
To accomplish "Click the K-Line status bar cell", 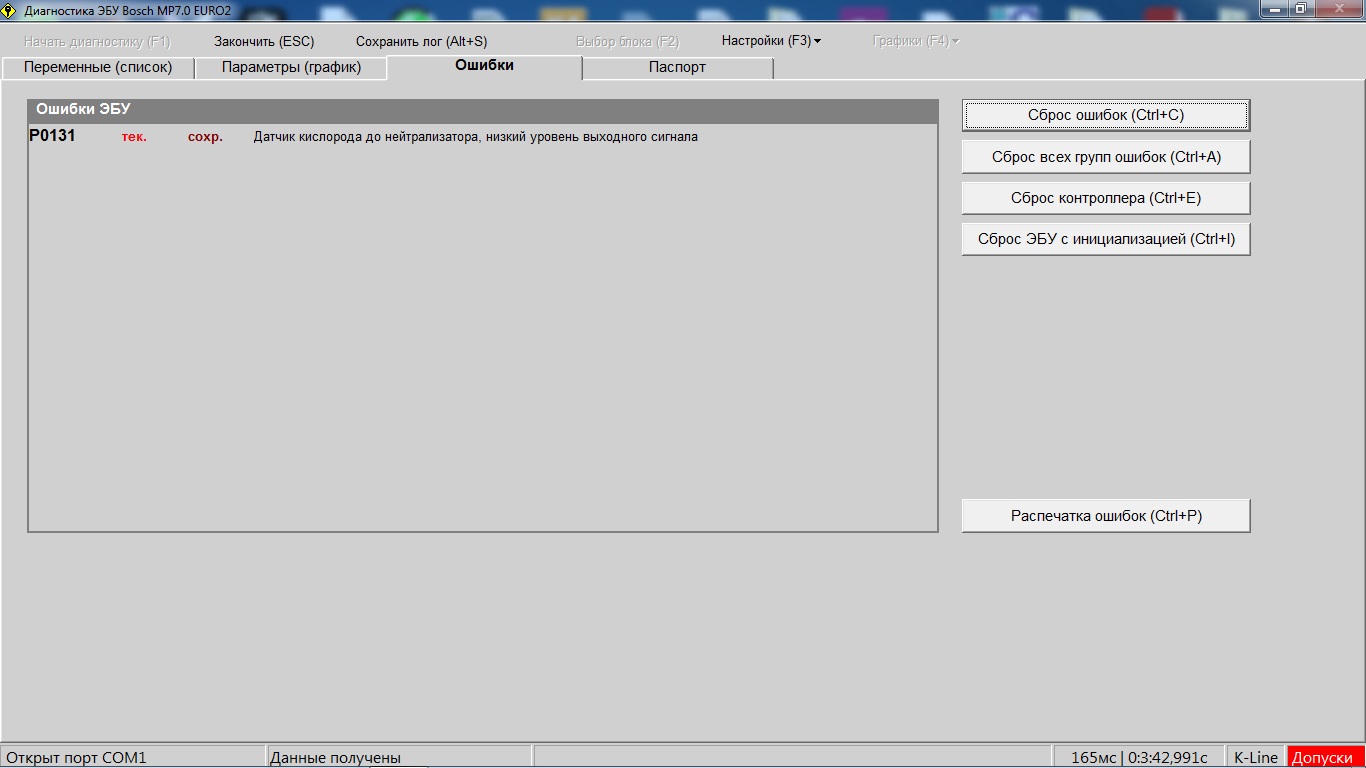I will 1256,757.
